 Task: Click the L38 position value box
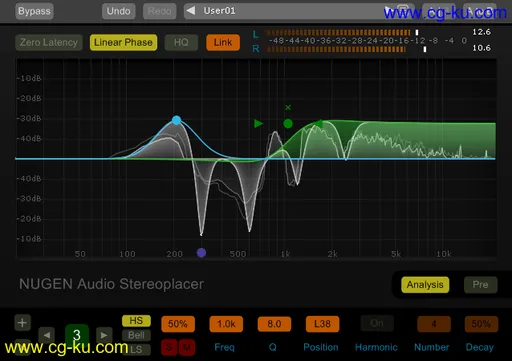click(322, 324)
